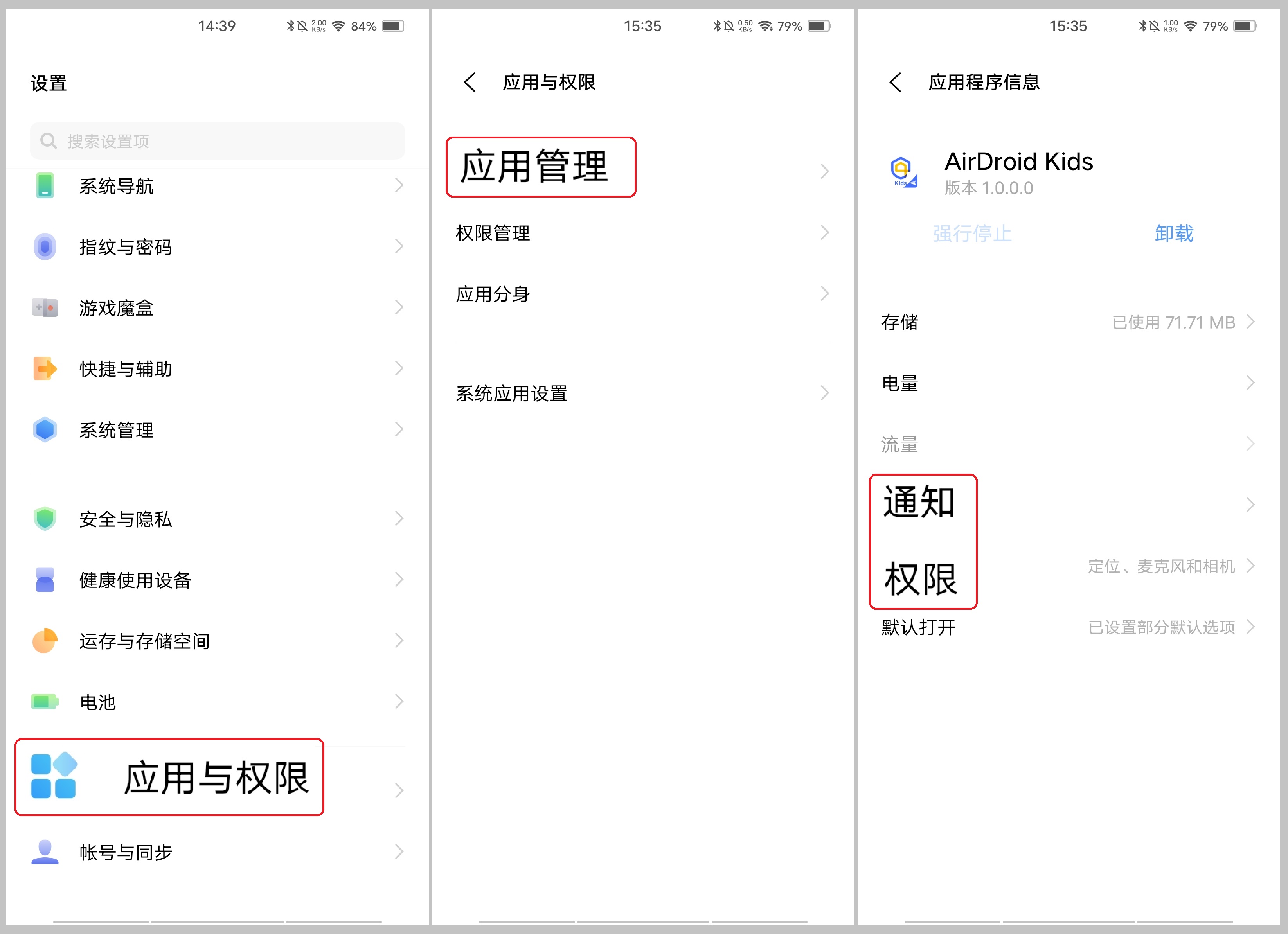Tap 定位、麦克风和相机 text
The image size is (1288, 934).
tap(1161, 566)
